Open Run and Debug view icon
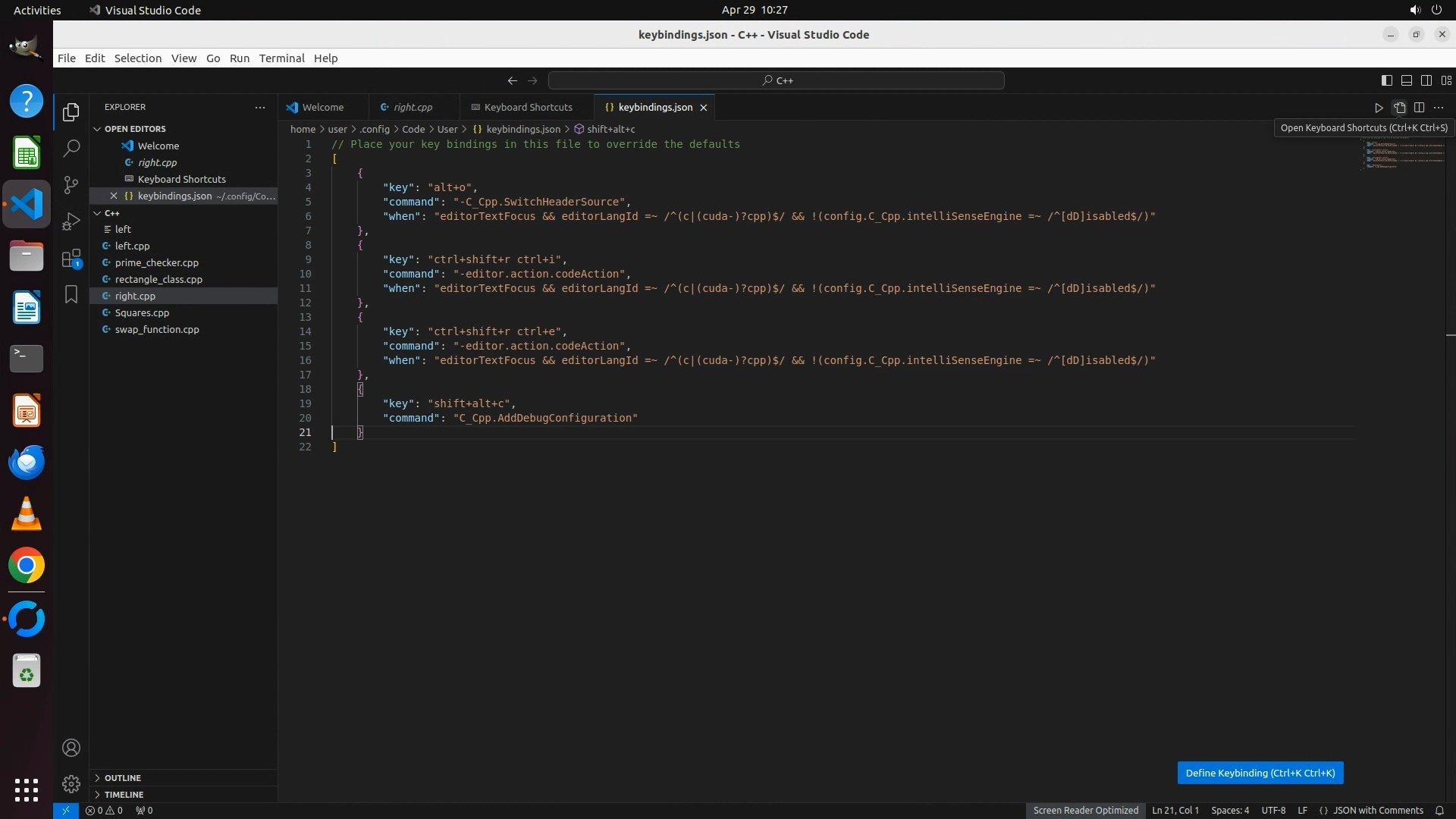 pyautogui.click(x=71, y=221)
